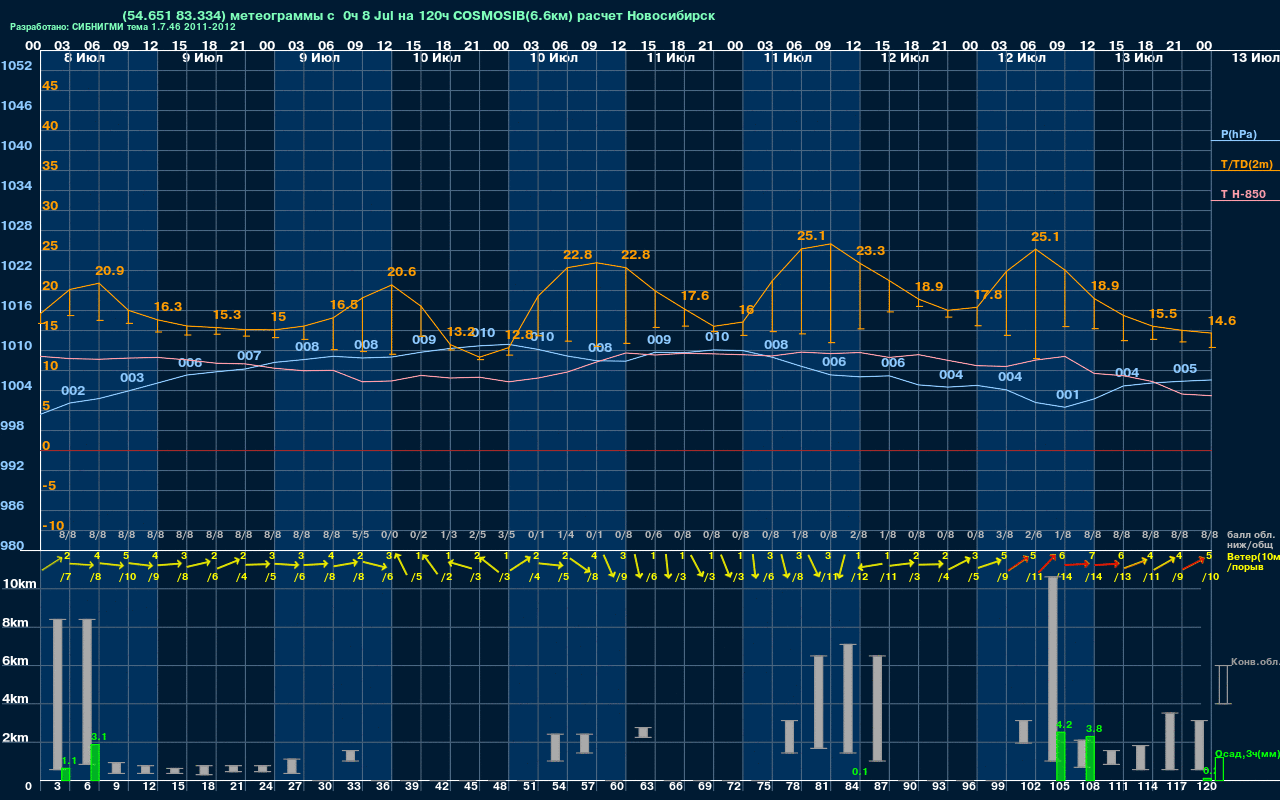Image resolution: width=1280 pixels, height=800 pixels.
Task: Click the 17.8 temperature label
Action: tap(987, 295)
